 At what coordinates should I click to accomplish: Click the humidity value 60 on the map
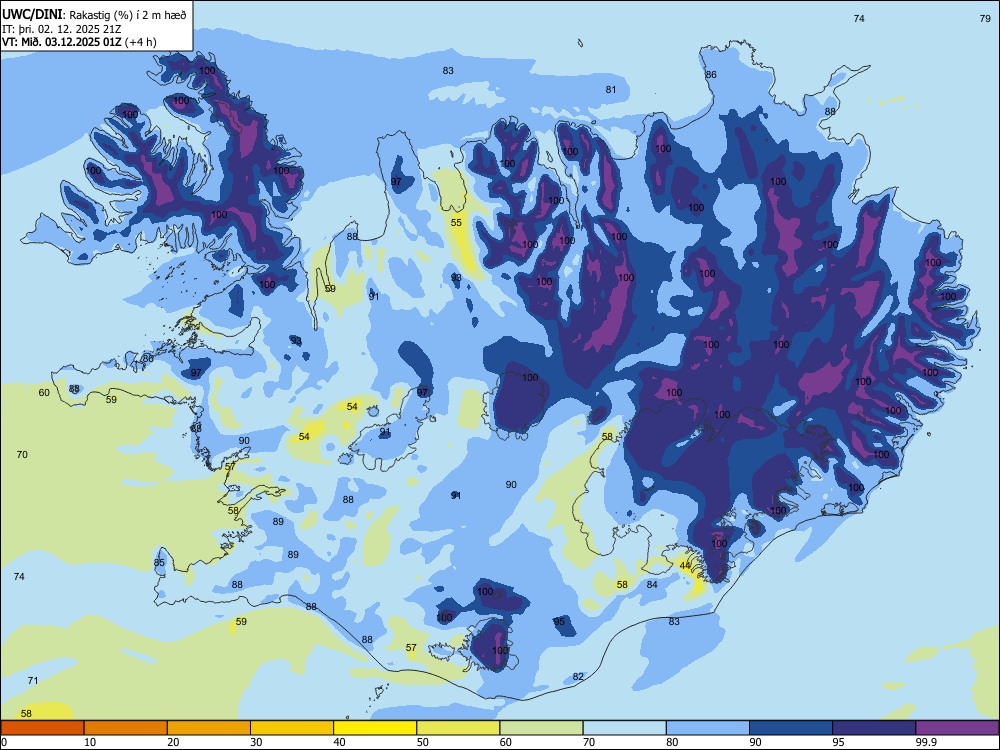[44, 392]
